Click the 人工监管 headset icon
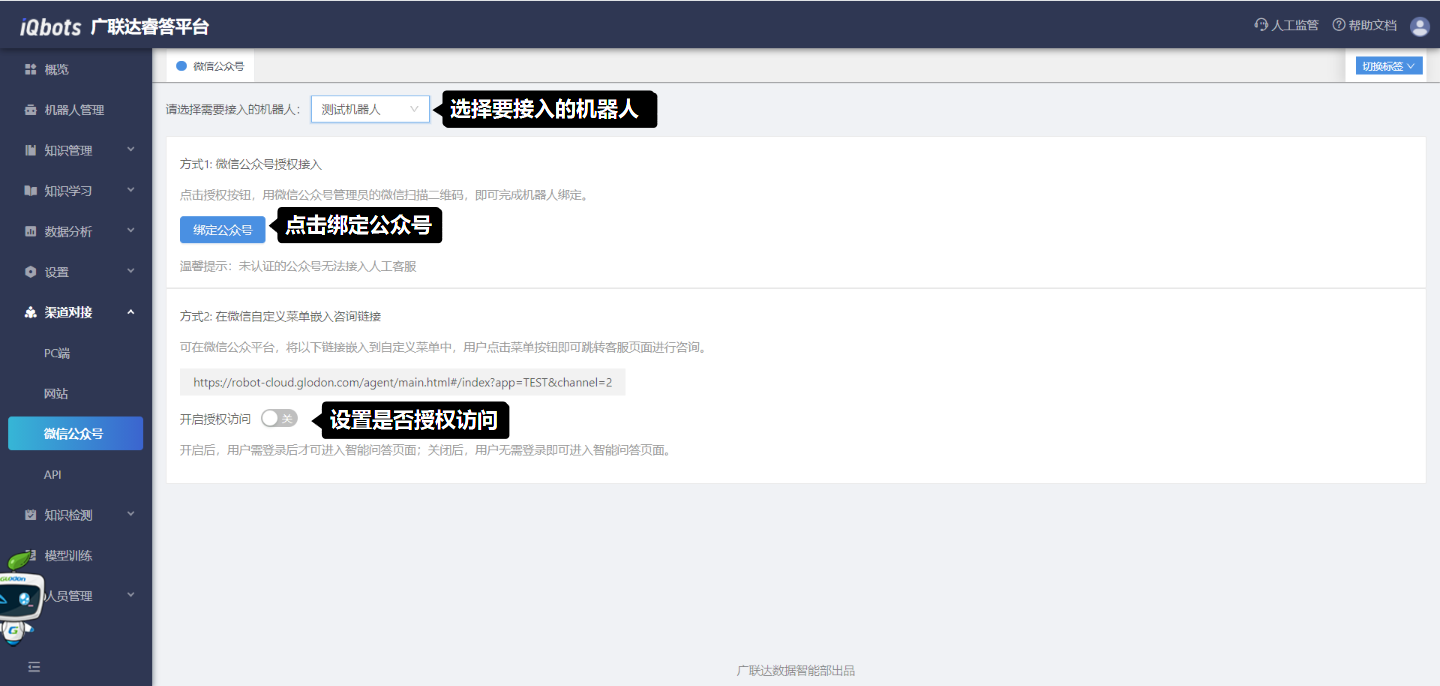Screen dimensions: 1440x686 tap(1261, 25)
